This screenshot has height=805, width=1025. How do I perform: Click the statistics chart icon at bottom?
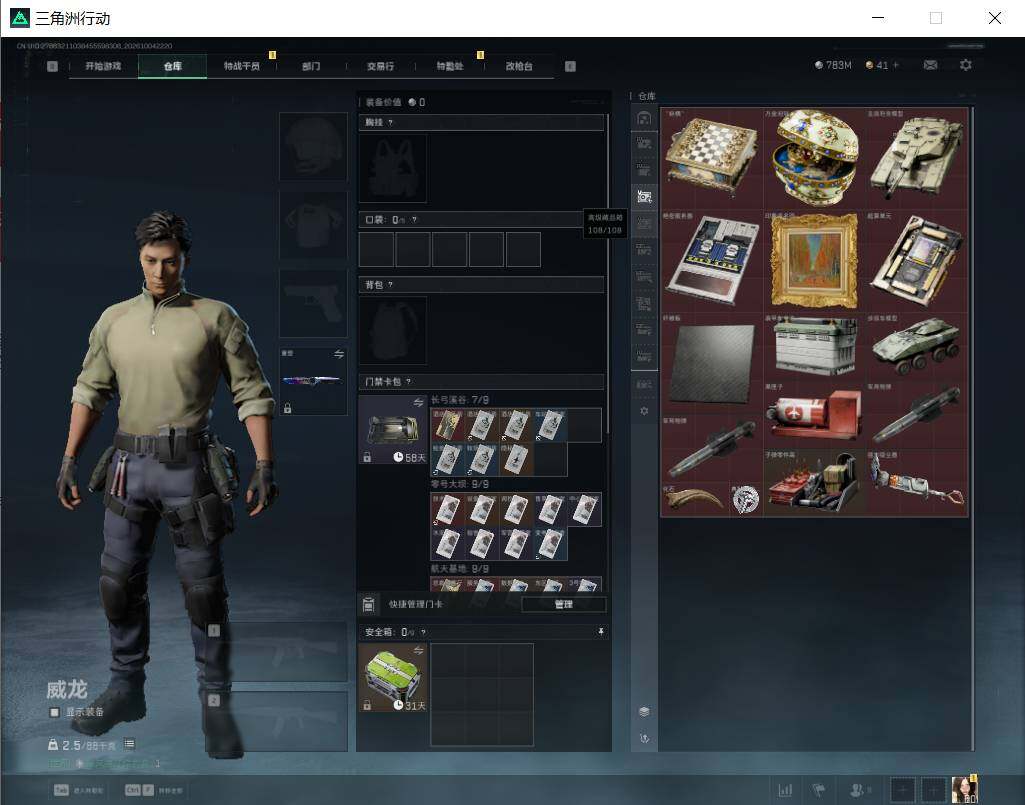pyautogui.click(x=785, y=790)
